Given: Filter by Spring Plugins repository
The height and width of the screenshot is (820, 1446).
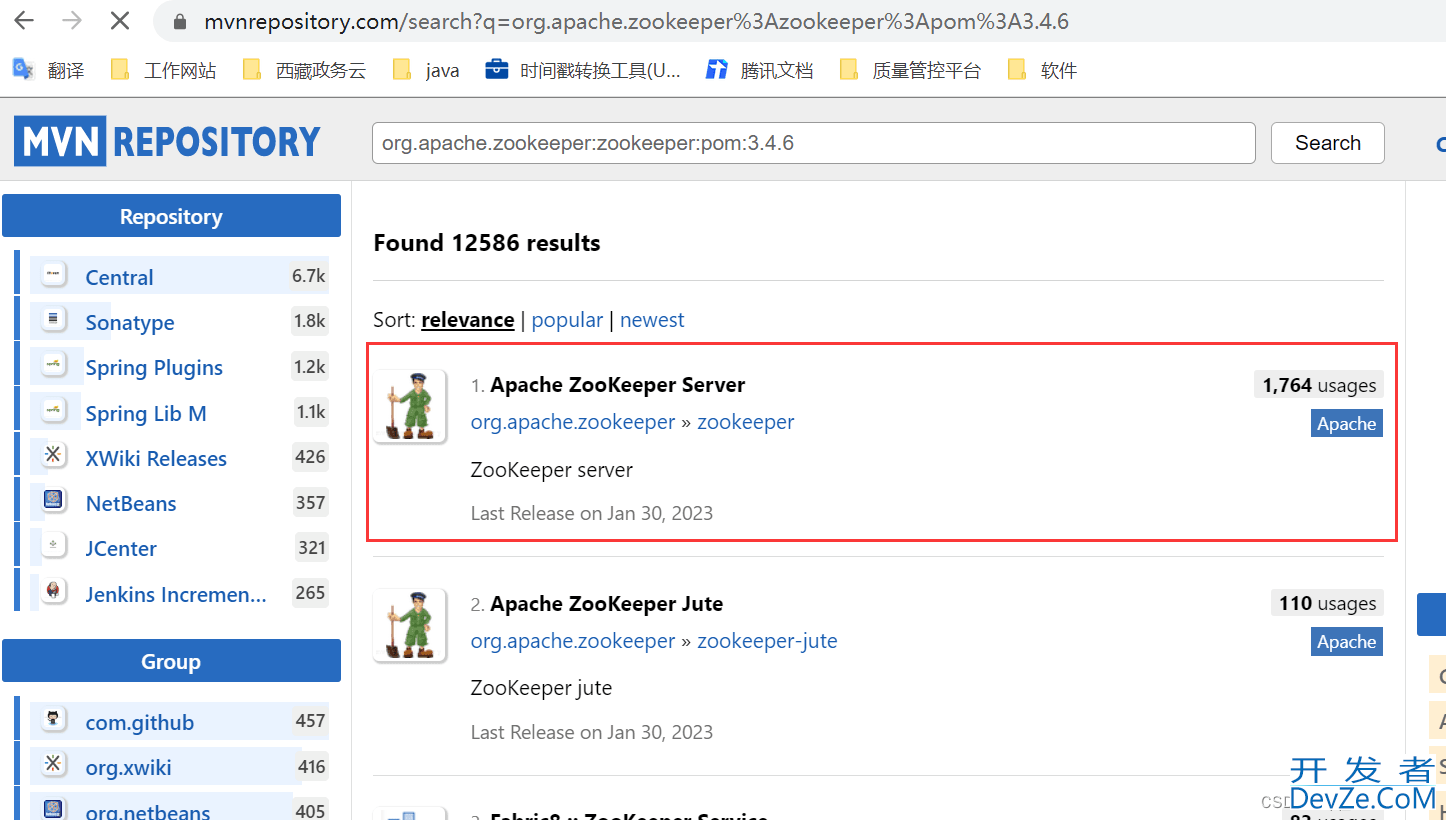Looking at the screenshot, I should (154, 368).
